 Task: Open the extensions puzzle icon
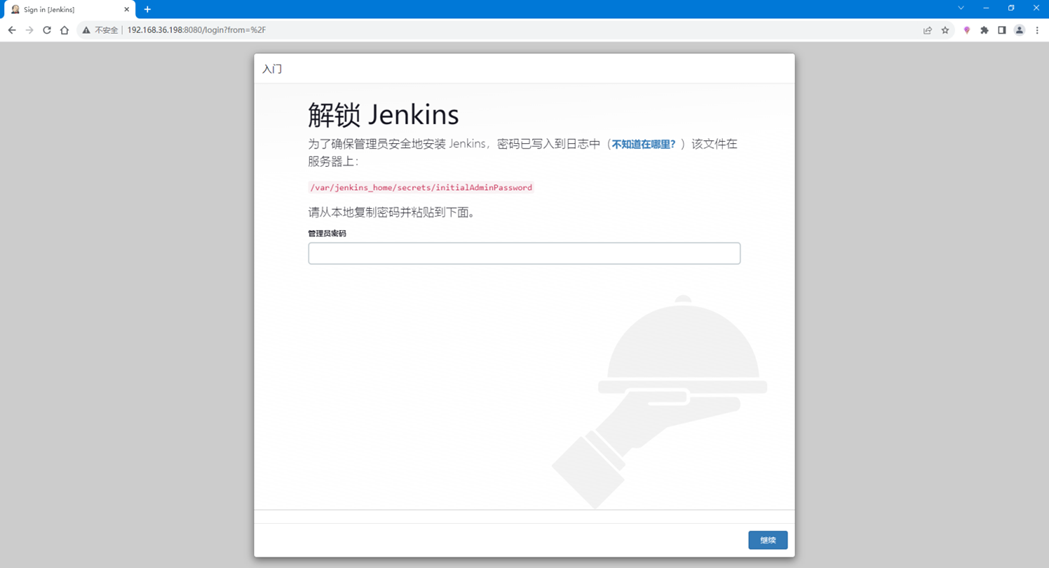click(x=984, y=30)
